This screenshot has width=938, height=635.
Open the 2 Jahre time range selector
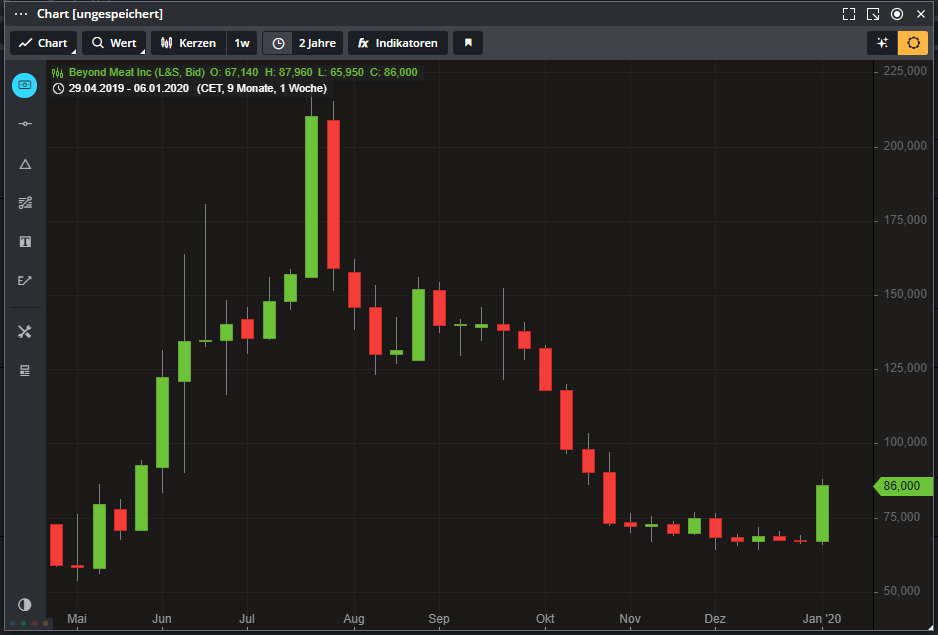(303, 43)
